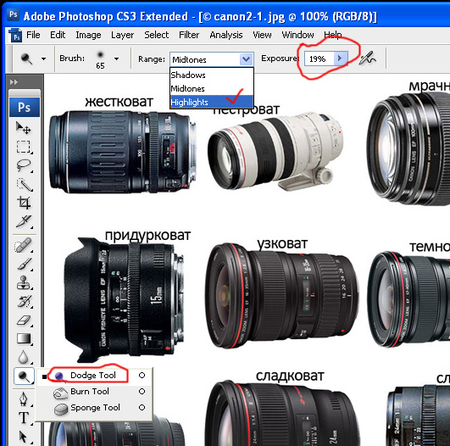This screenshot has height=446, width=450.
Task: Select the Pen tool
Action: (x=24, y=399)
